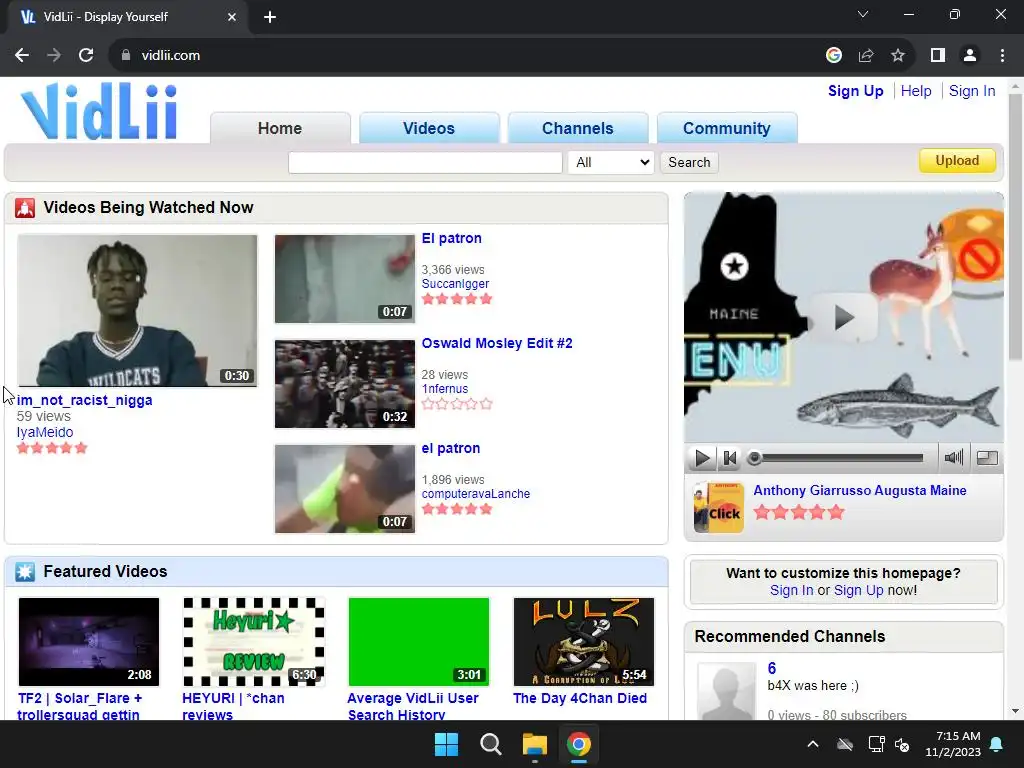Viewport: 1024px width, 768px height.
Task: Click Sign Up in customize homepage box
Action: 858,590
